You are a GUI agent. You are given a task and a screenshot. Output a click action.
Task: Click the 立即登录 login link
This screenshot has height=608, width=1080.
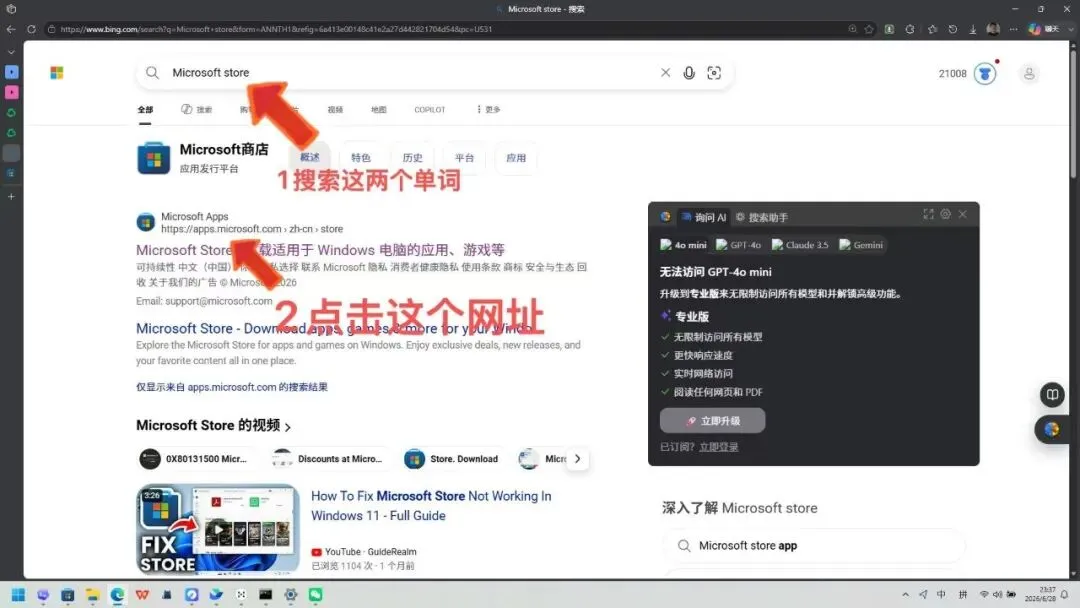click(x=718, y=447)
